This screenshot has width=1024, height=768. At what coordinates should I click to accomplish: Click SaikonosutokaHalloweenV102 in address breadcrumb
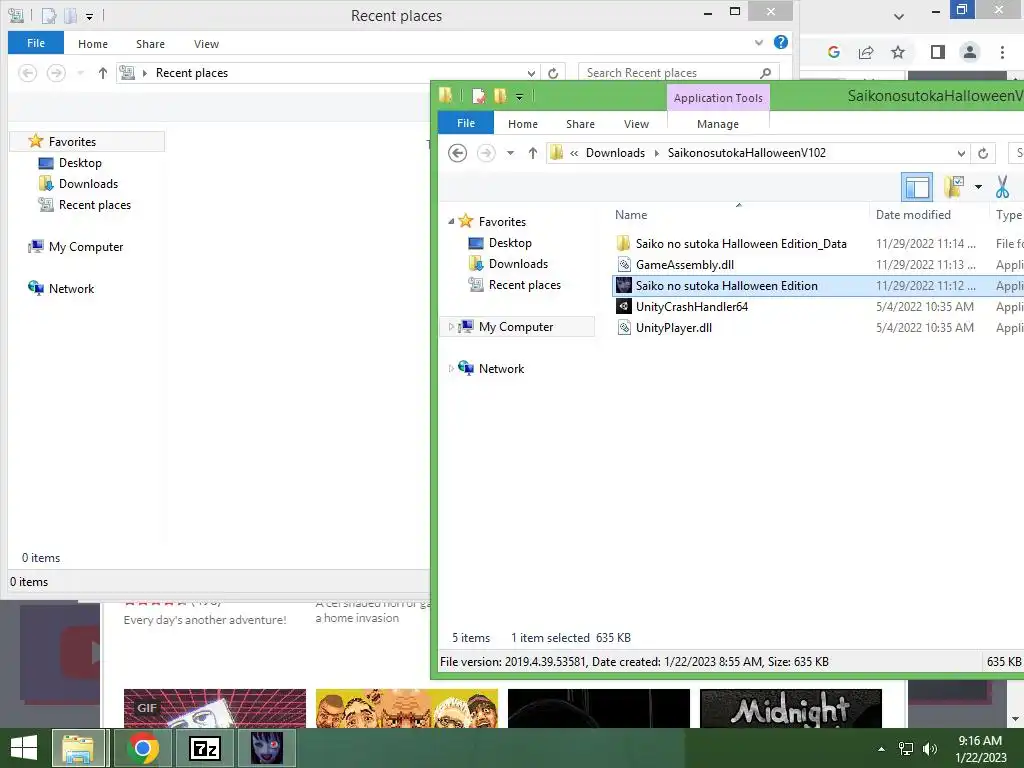(x=746, y=153)
